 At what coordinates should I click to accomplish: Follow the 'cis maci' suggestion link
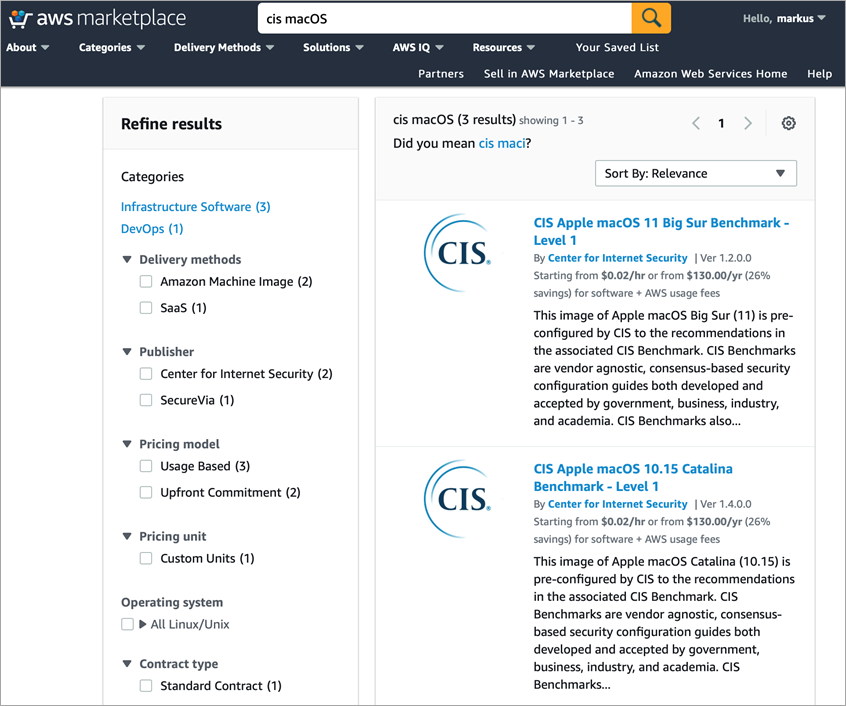pos(502,143)
